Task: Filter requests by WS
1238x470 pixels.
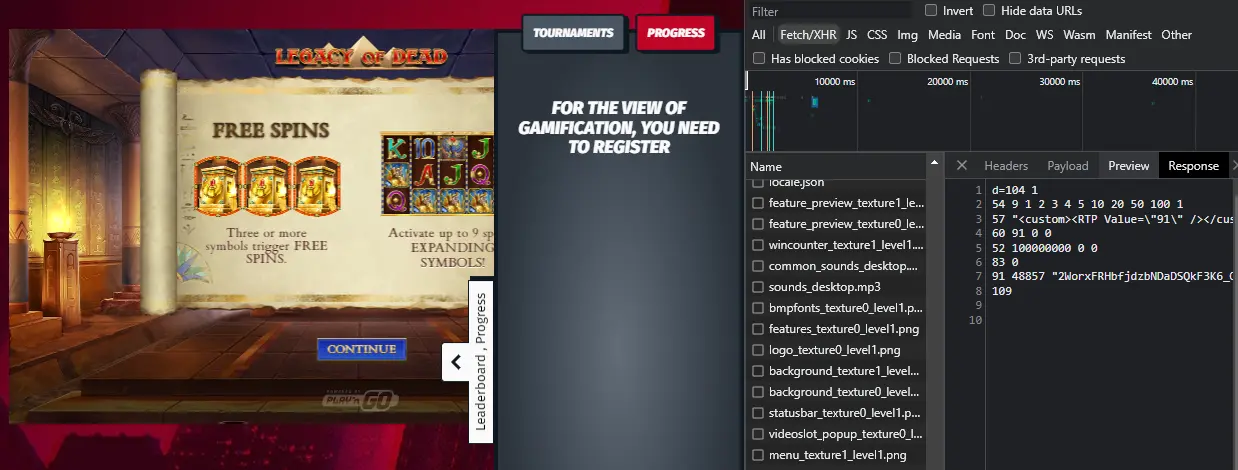Action: point(1045,35)
